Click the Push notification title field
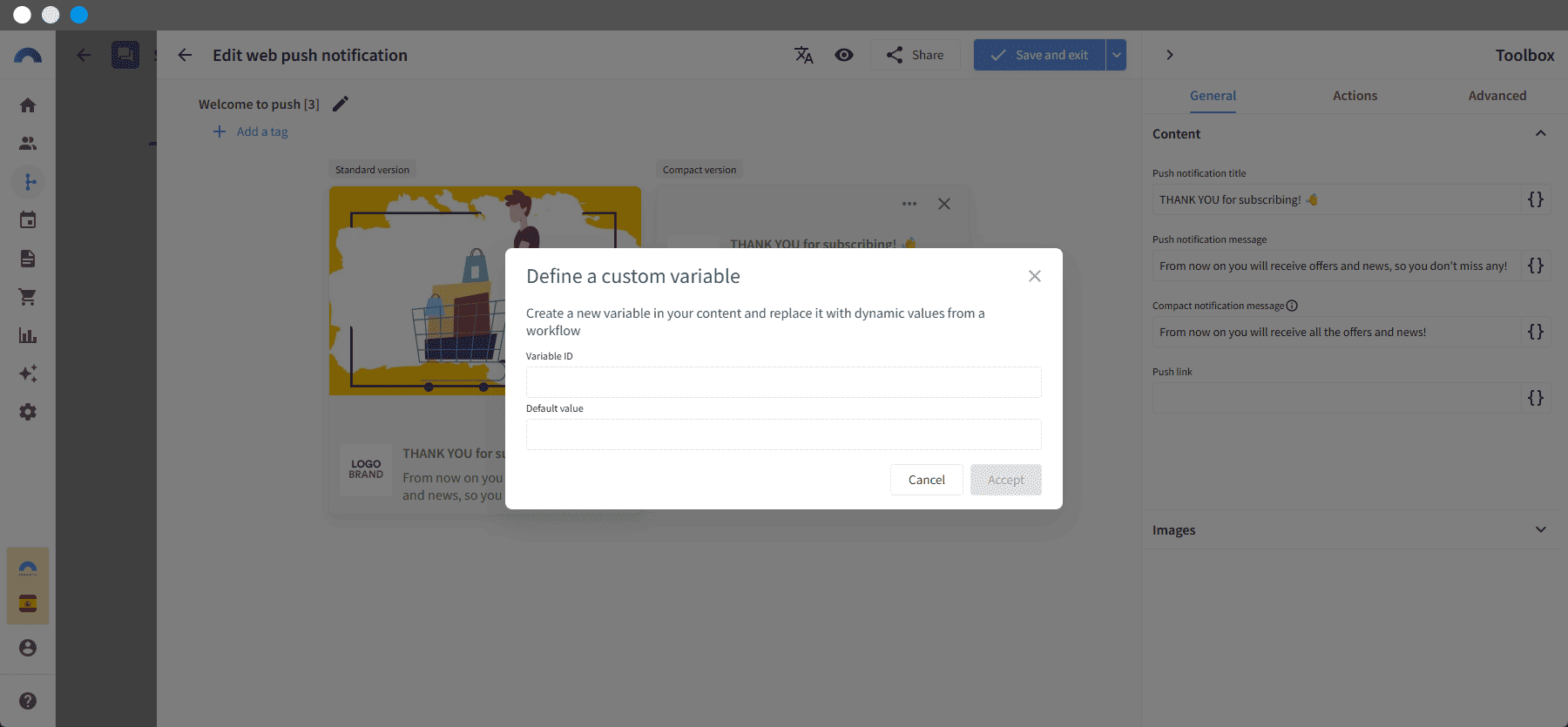 pos(1336,199)
